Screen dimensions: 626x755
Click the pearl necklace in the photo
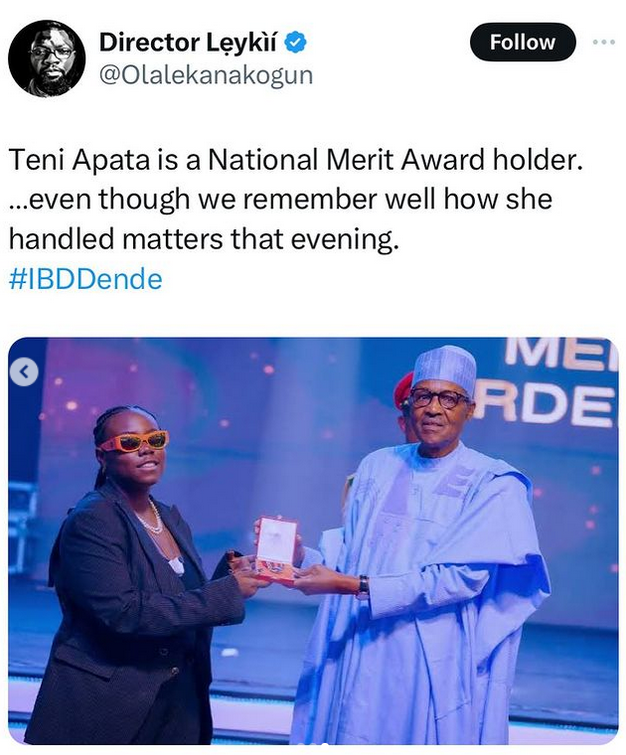tap(152, 518)
